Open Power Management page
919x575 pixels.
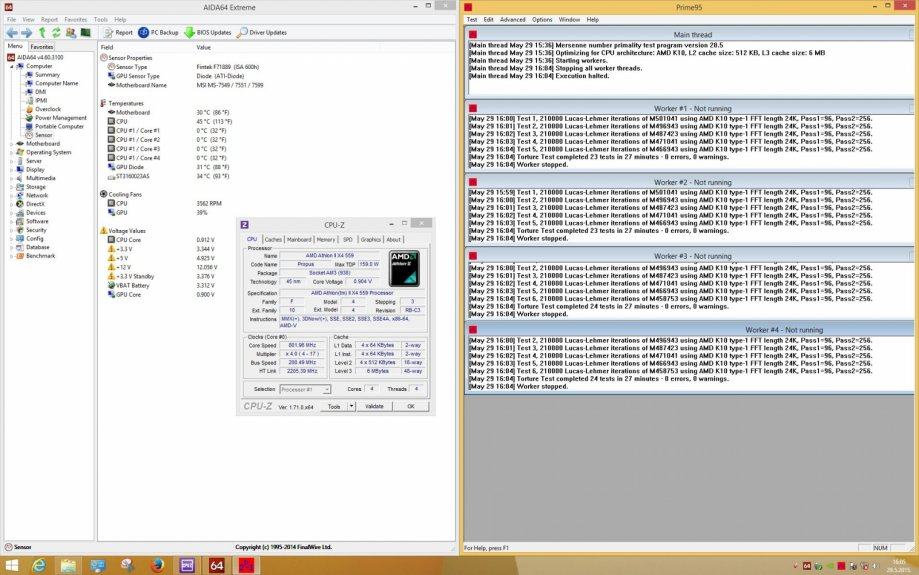(x=60, y=118)
